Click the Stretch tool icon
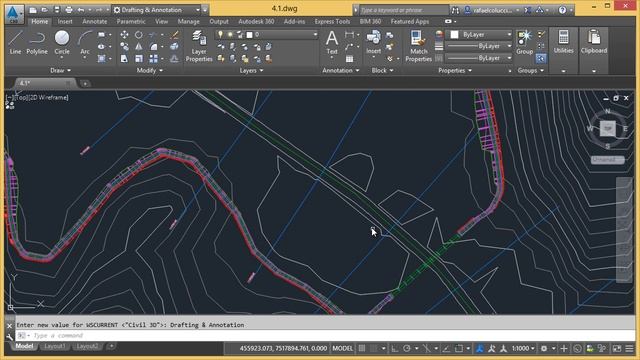Image resolution: width=640 pixels, height=360 pixels. click(124, 59)
